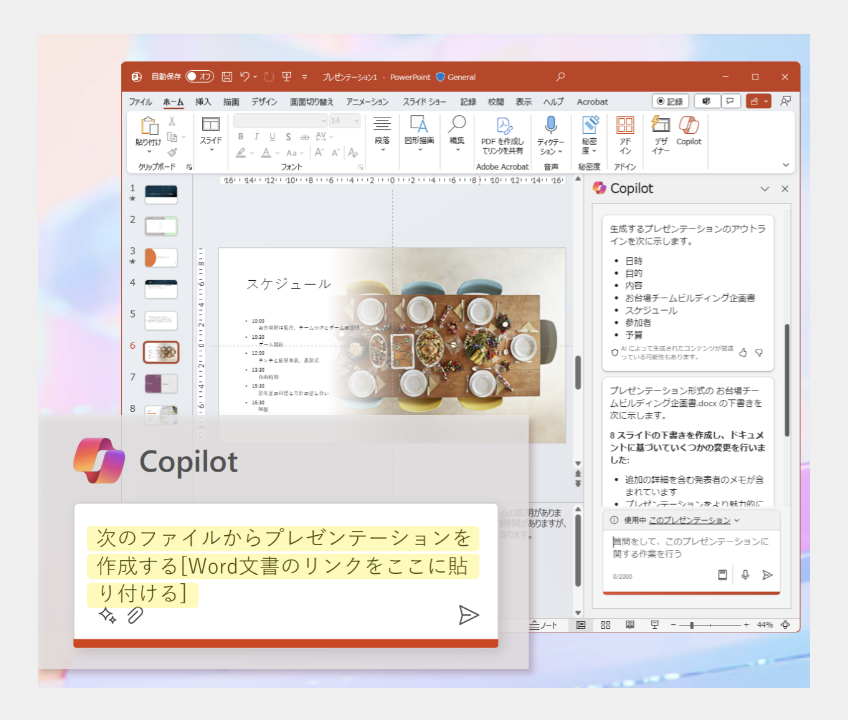
Task: Select slide 7 thumbnail in the slide panel
Action: click(x=161, y=383)
